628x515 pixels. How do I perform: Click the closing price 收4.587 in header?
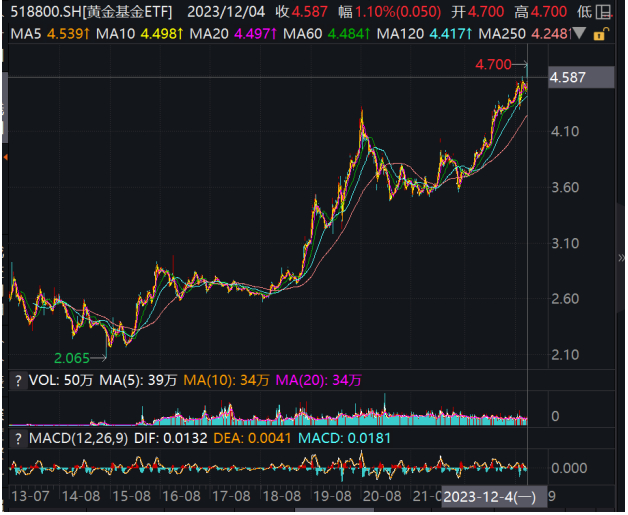click(302, 12)
